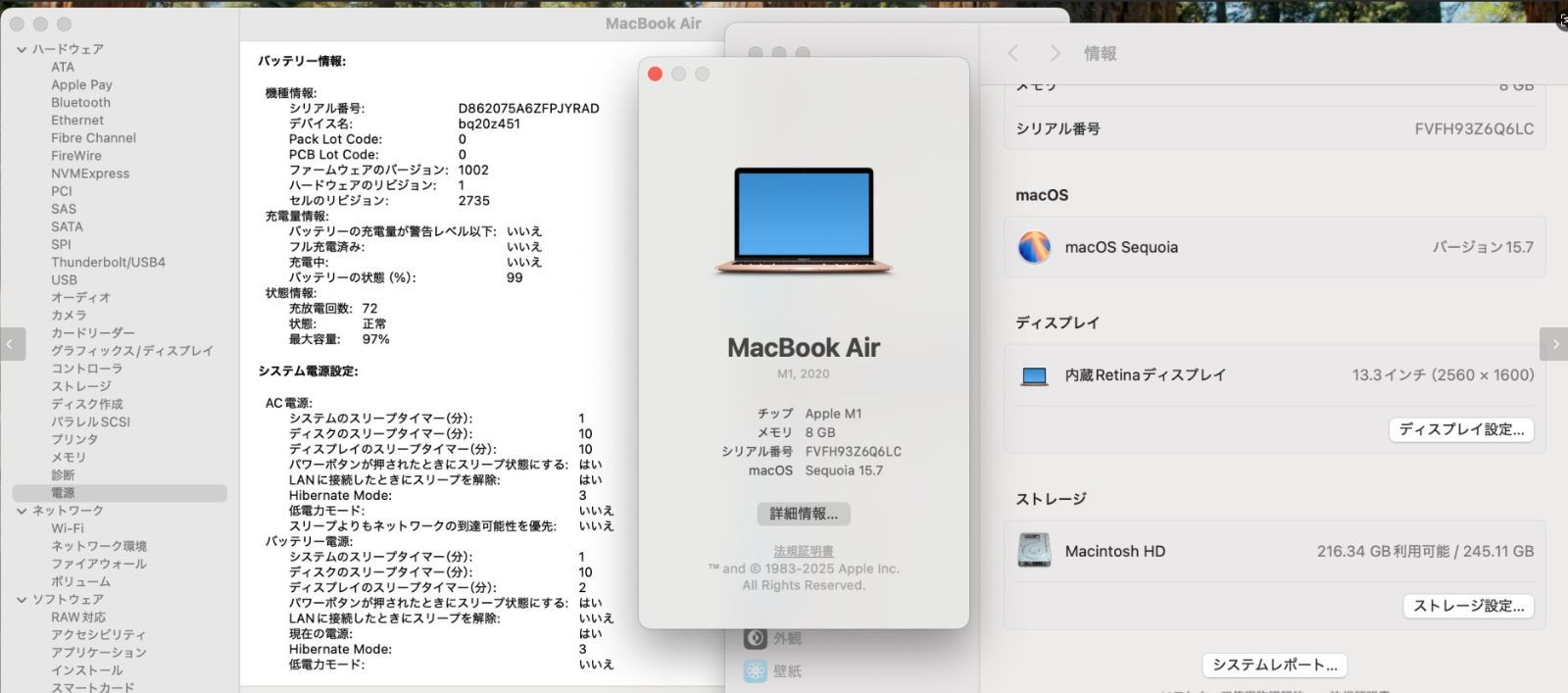Select コントローラ in sidebar
The width and height of the screenshot is (1568, 693).
click(87, 369)
